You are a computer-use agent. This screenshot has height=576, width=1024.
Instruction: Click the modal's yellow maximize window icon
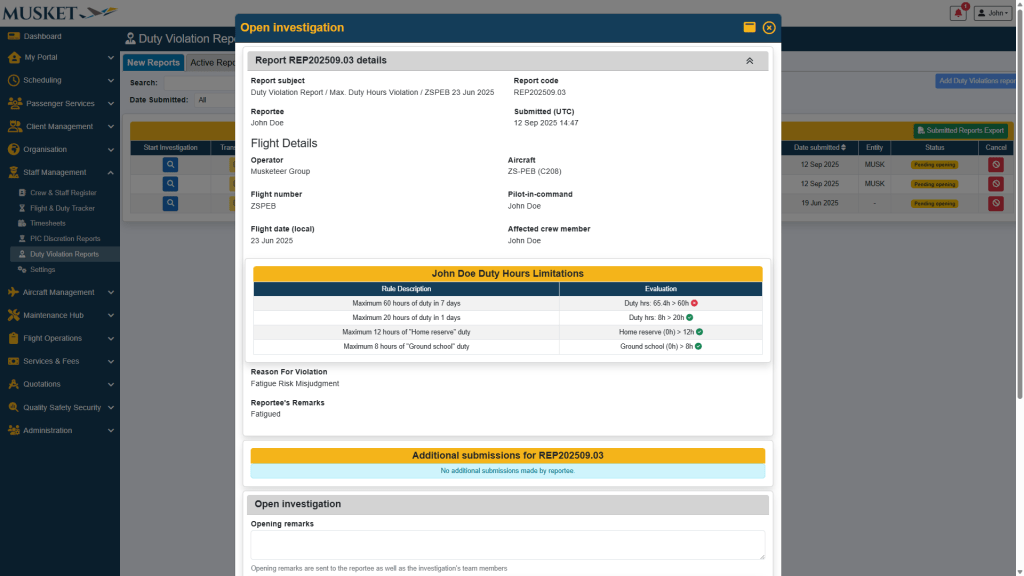(x=749, y=28)
